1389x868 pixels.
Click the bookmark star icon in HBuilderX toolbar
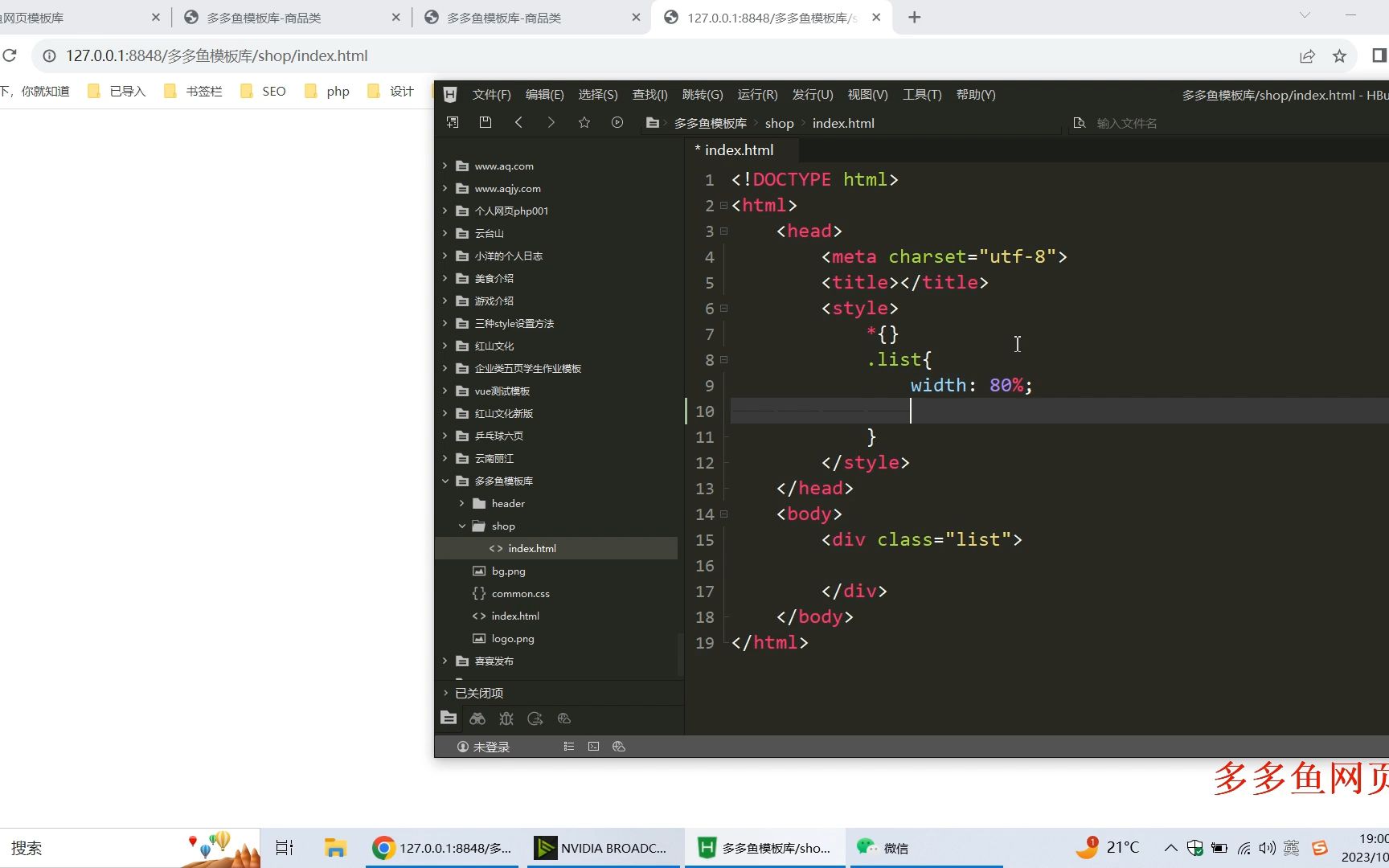click(584, 122)
